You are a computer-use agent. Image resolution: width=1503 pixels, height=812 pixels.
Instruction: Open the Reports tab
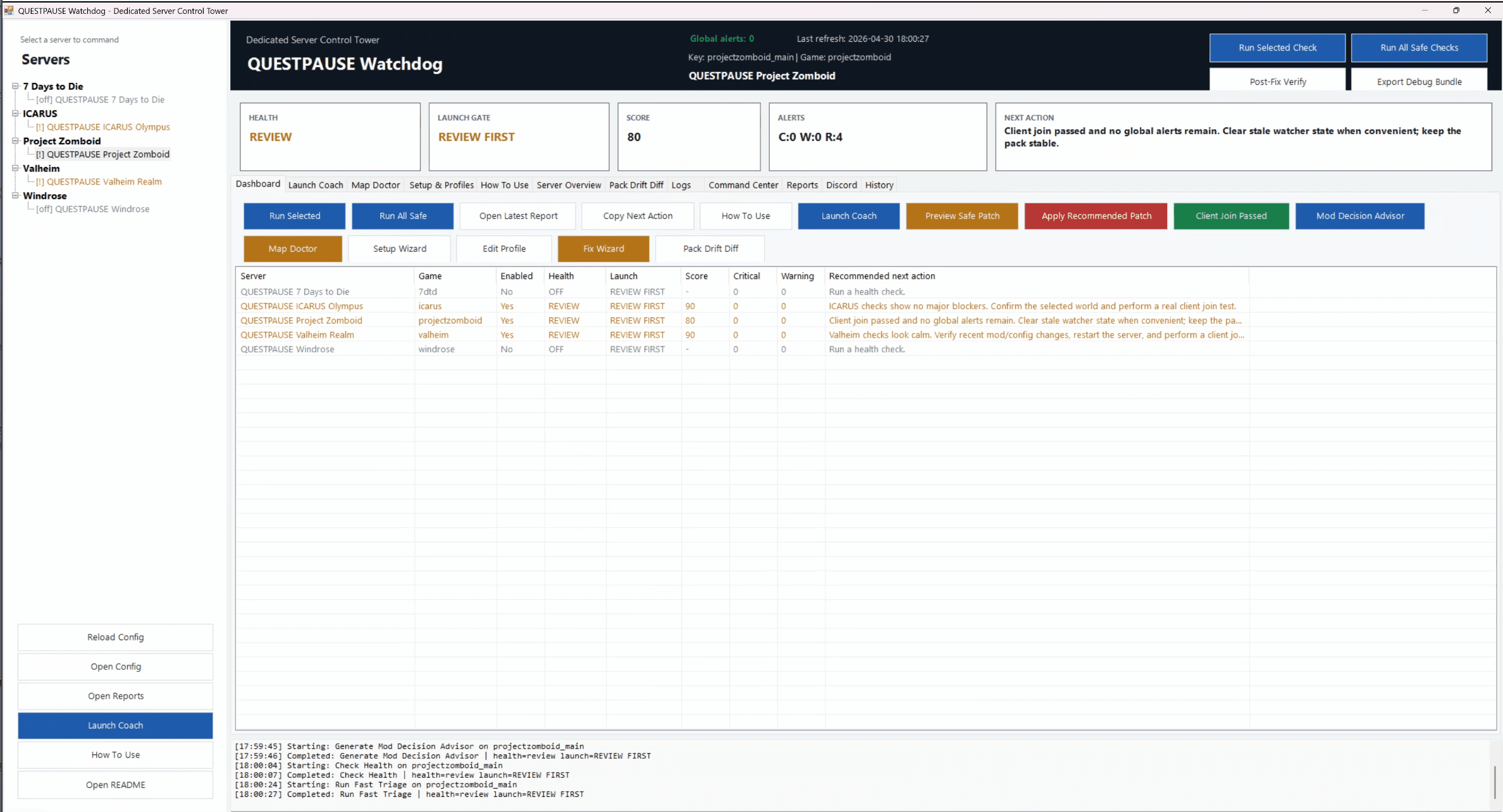pyautogui.click(x=802, y=185)
